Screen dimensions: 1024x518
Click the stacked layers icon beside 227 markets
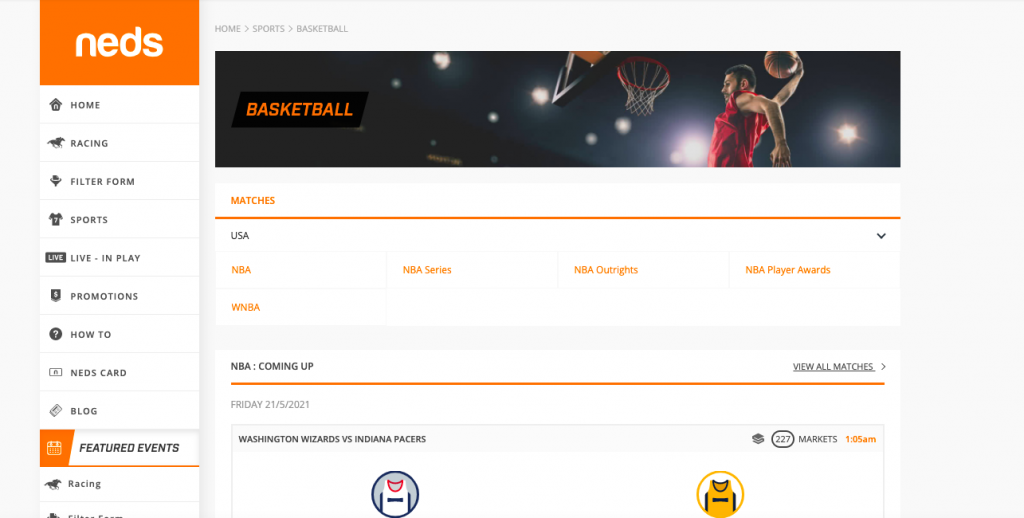(758, 439)
